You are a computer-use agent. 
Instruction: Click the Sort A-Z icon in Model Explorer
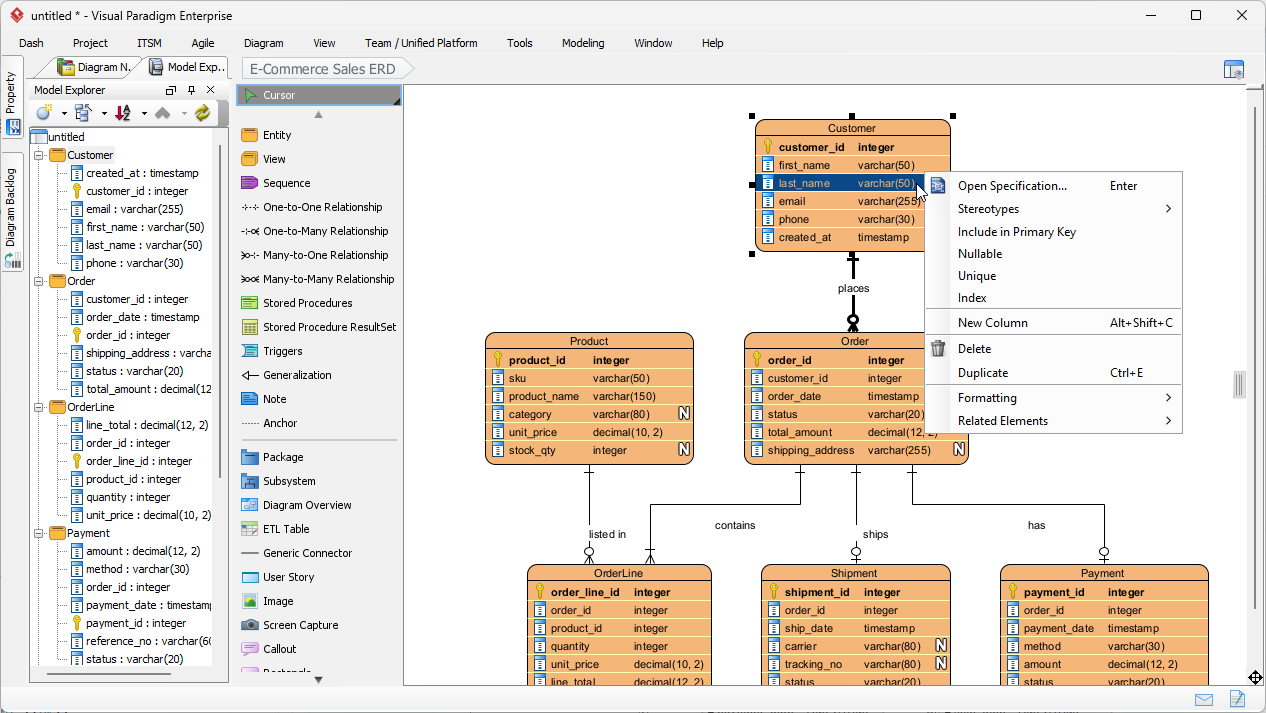pos(123,113)
